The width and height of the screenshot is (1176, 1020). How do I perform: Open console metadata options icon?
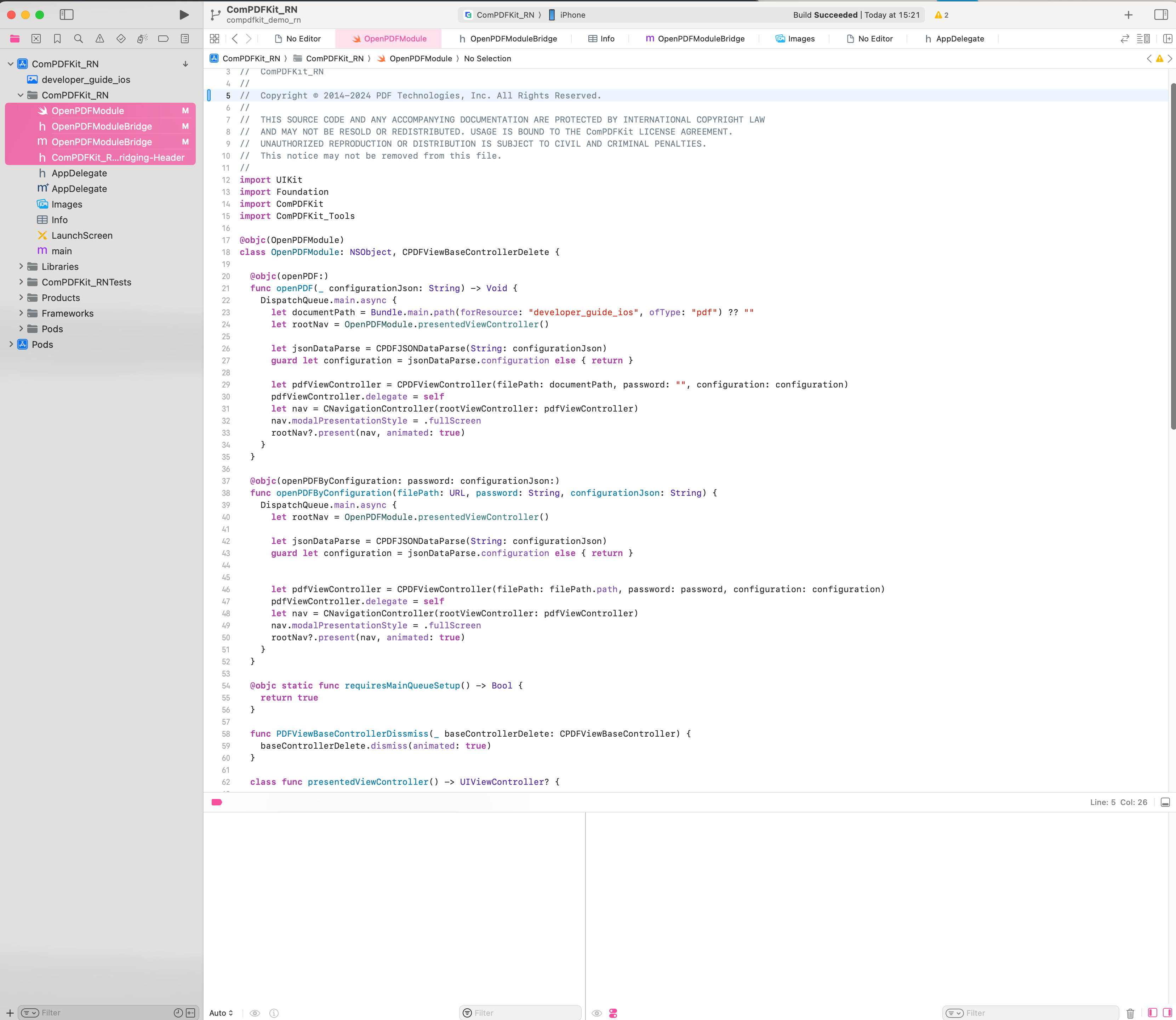613,1013
